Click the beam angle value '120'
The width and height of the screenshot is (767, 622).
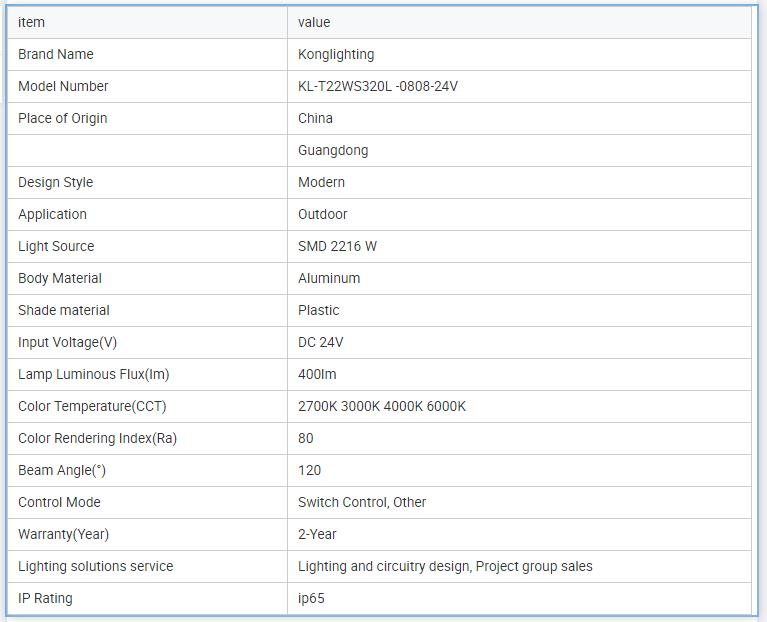309,470
